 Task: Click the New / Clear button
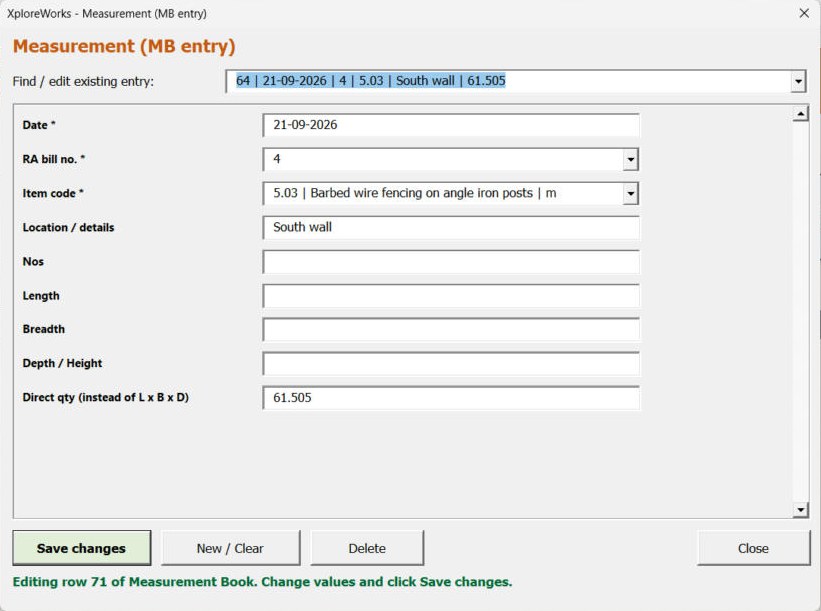click(x=230, y=548)
